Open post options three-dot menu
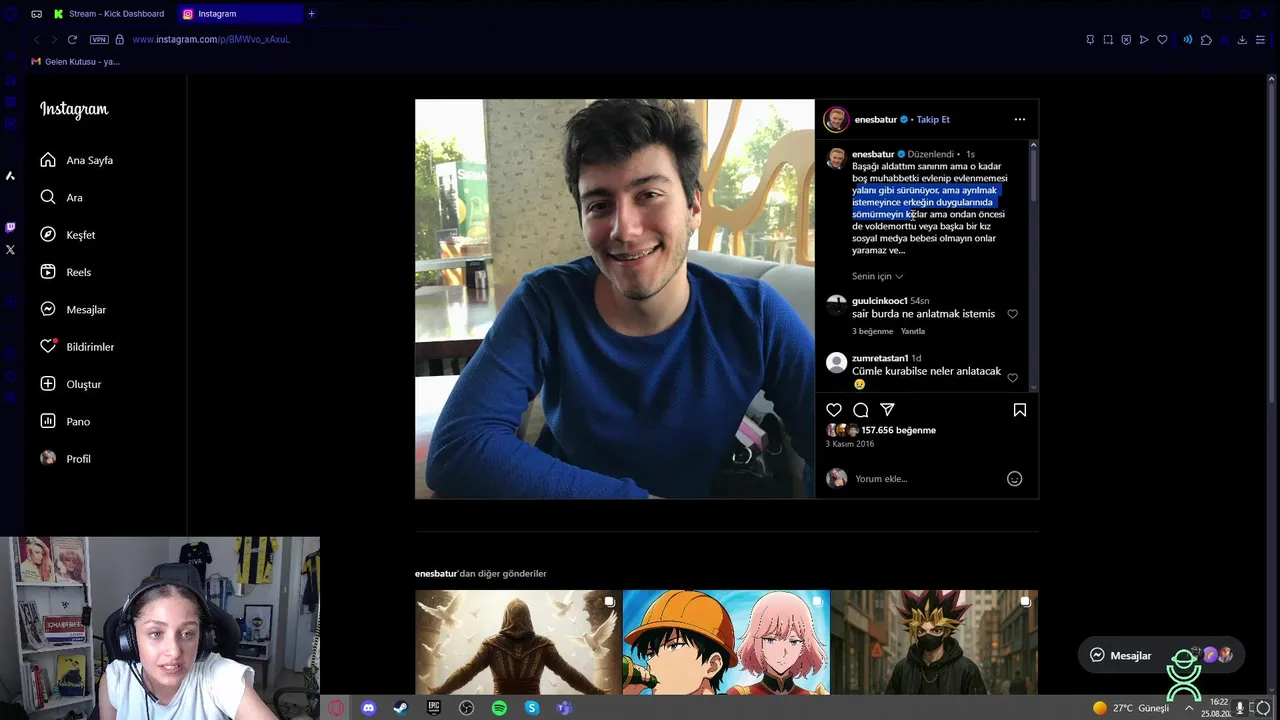 click(1020, 119)
